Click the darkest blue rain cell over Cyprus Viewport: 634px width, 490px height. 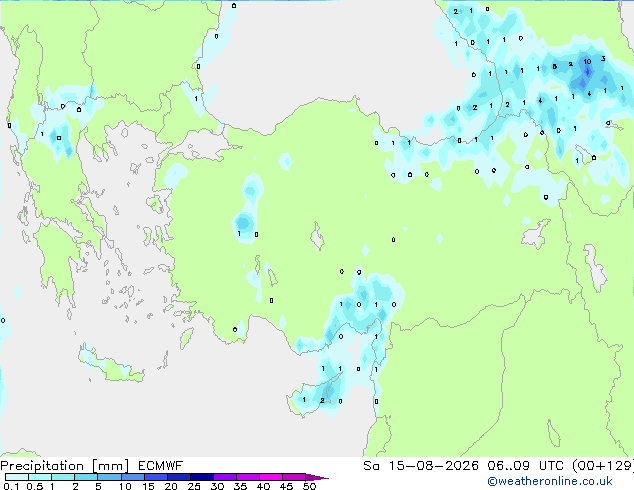pyautogui.click(x=330, y=391)
